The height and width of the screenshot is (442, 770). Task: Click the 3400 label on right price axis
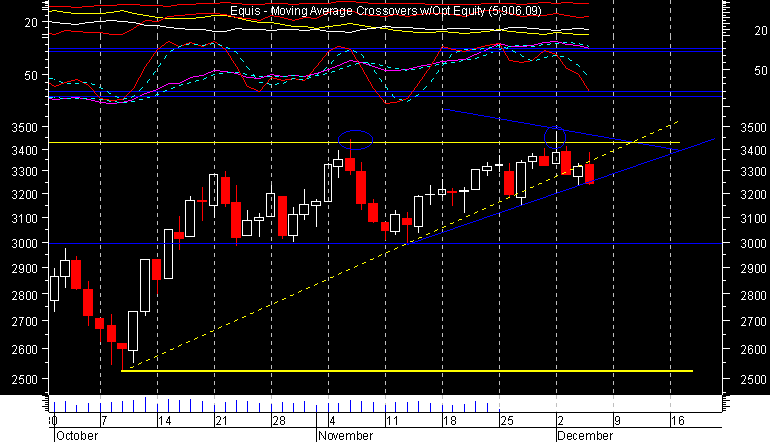[753, 150]
